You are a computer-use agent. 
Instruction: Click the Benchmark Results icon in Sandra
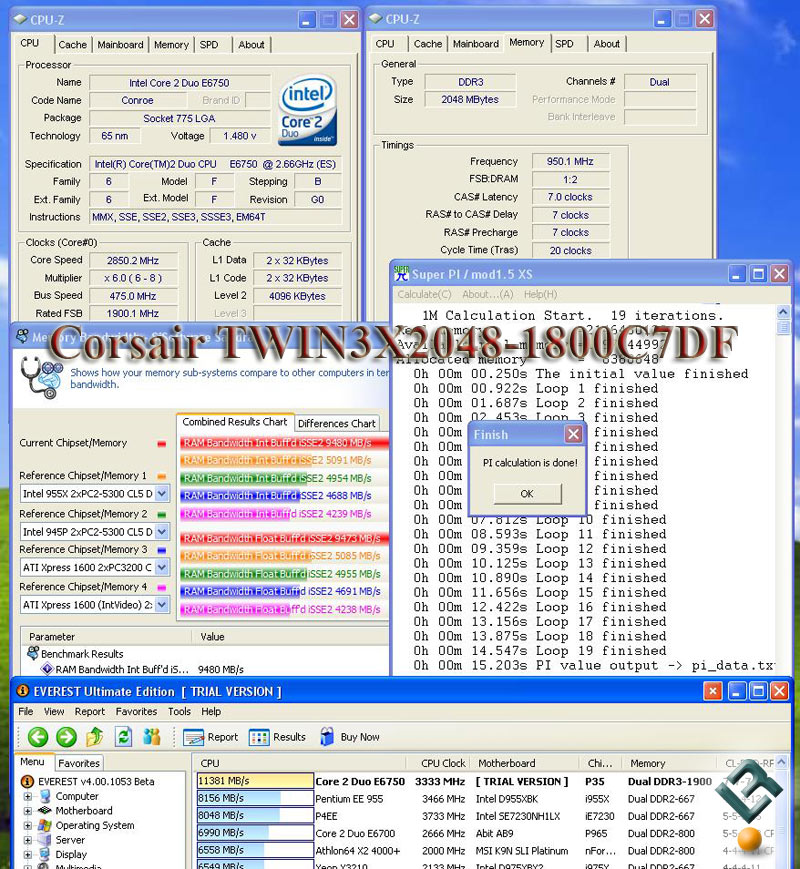coord(33,653)
